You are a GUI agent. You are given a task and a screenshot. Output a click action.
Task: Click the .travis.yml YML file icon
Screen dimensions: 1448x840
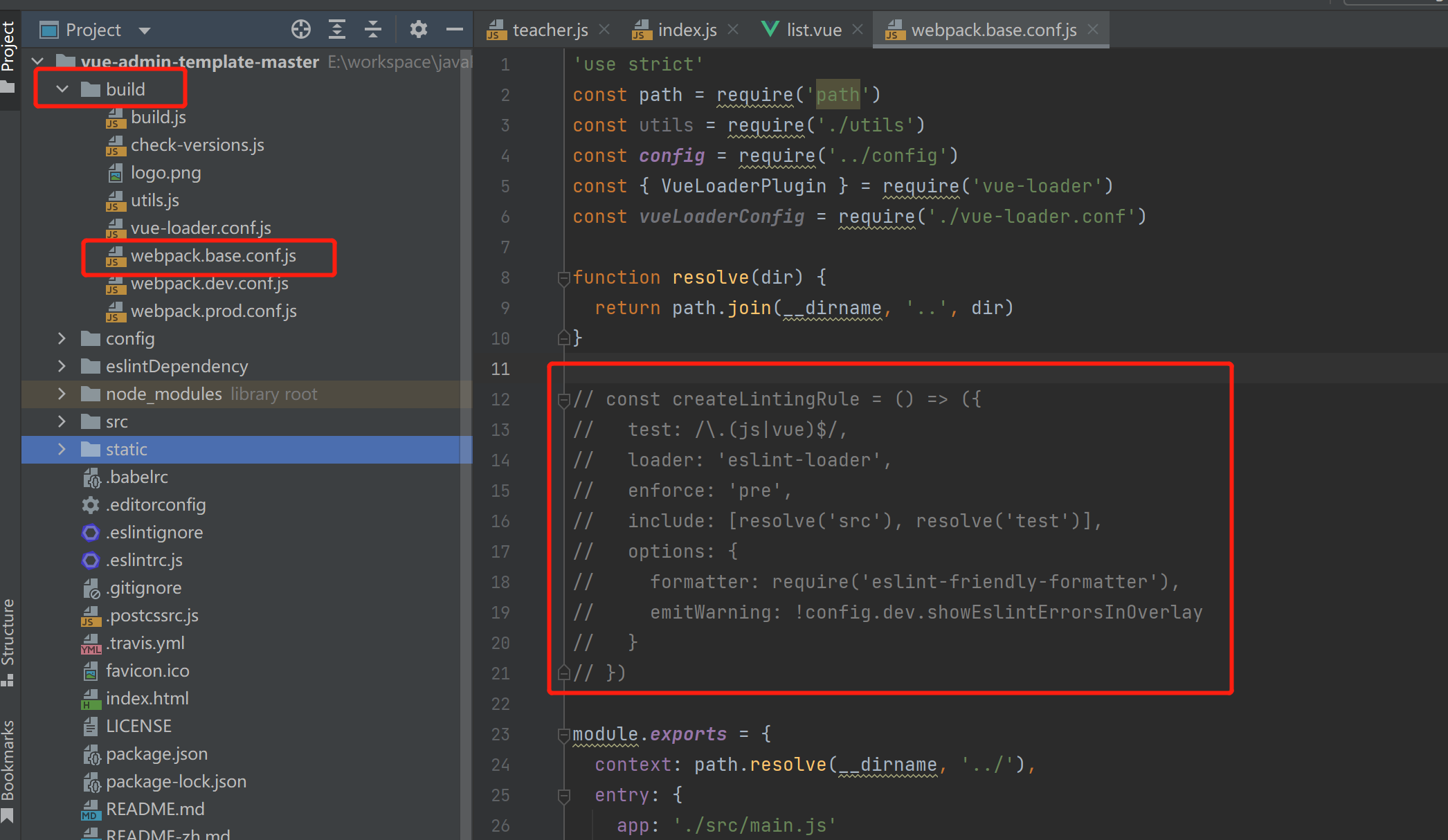coord(91,643)
